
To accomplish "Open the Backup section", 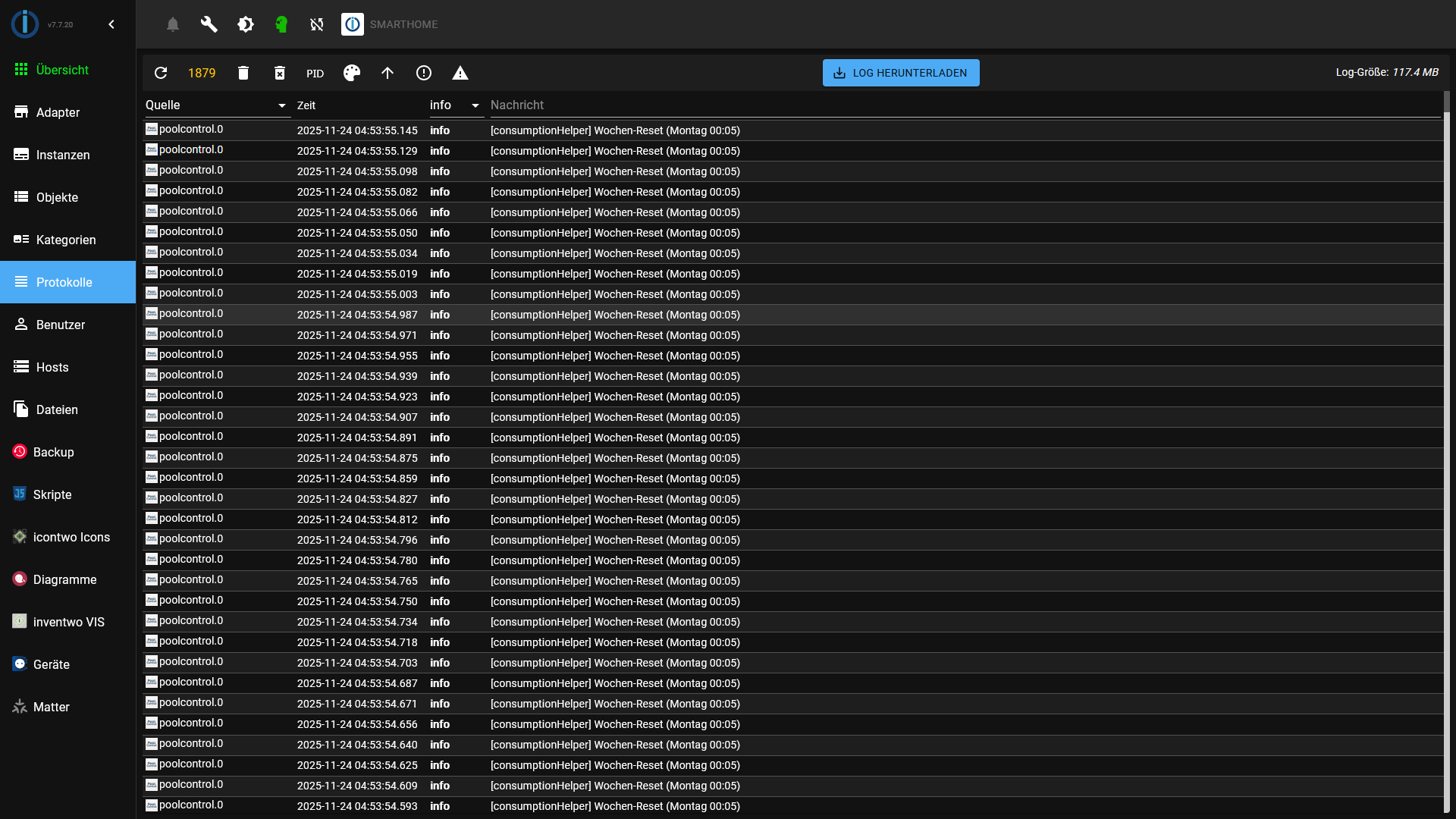I will click(55, 452).
